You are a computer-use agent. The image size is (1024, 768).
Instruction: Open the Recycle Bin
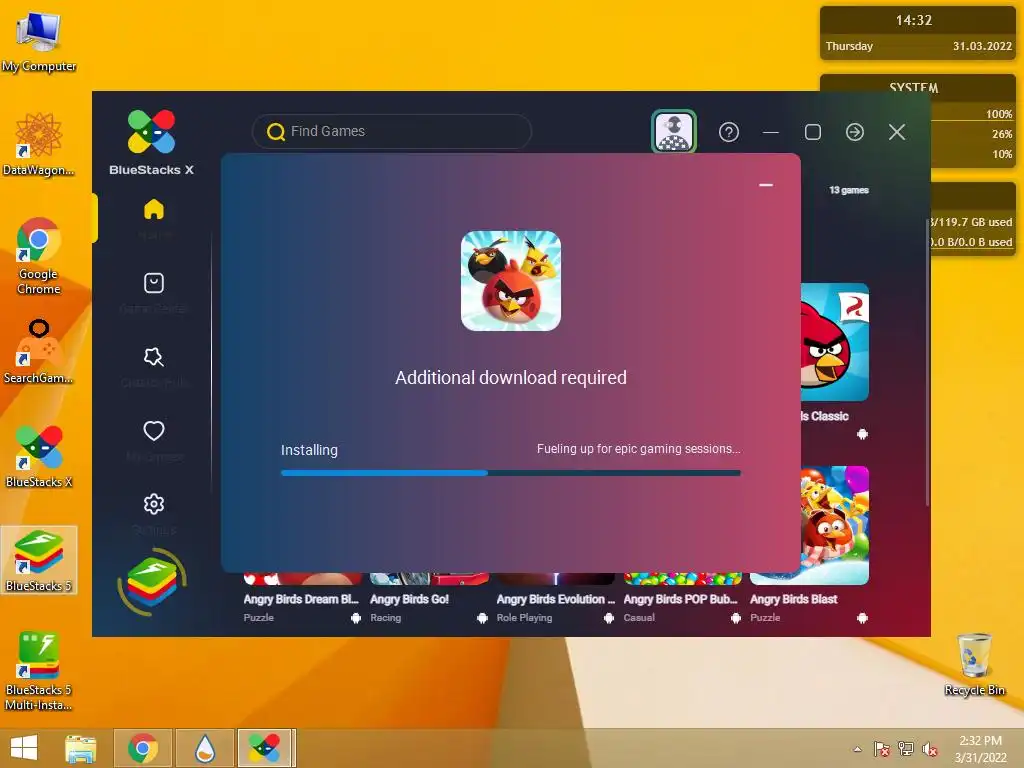tap(974, 664)
